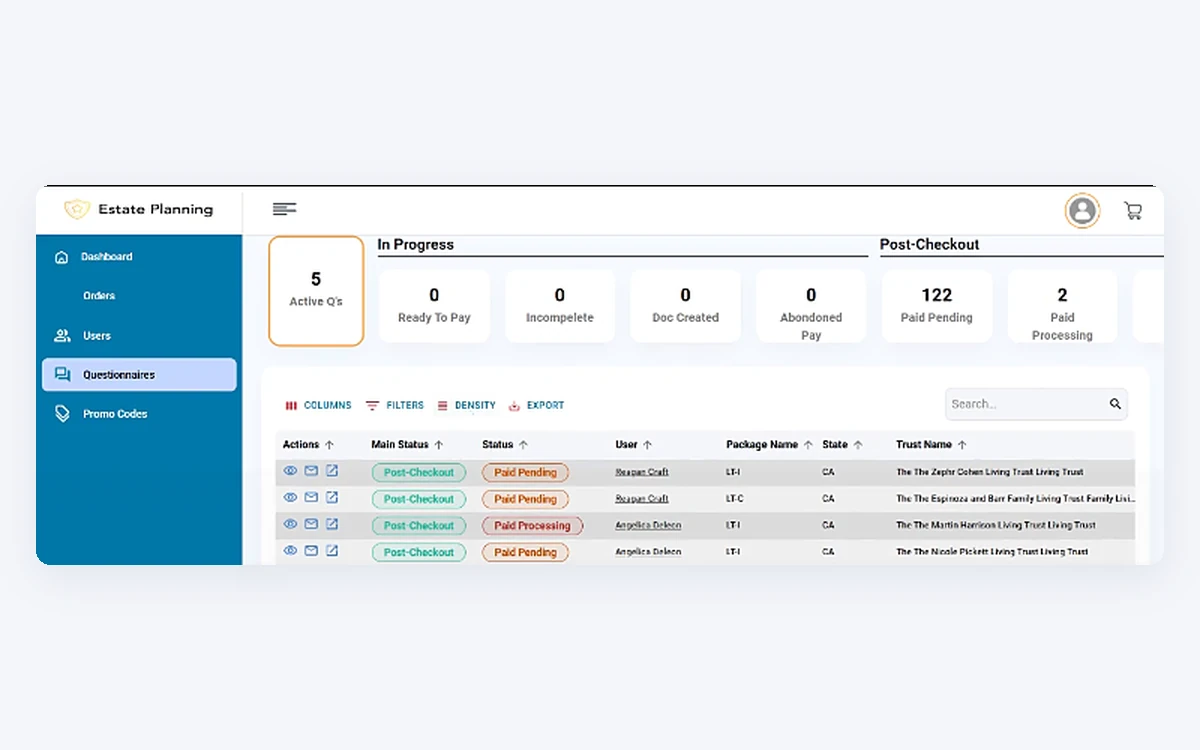Click the CA state cell in Martin Harrison row
Viewport: 1200px width, 750px height.
(x=828, y=525)
